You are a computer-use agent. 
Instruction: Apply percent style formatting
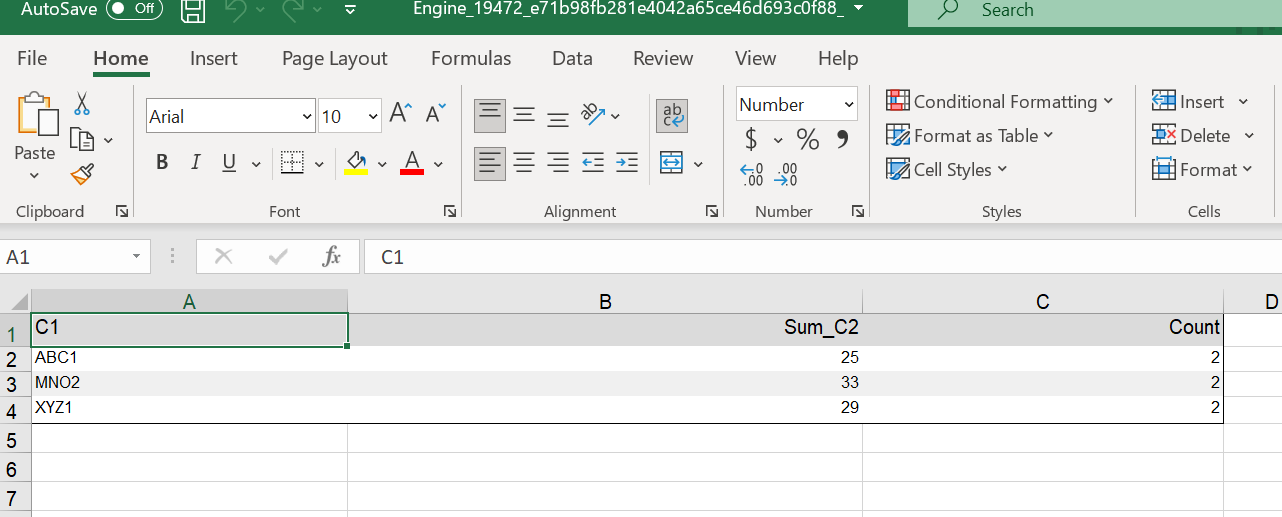tap(807, 140)
